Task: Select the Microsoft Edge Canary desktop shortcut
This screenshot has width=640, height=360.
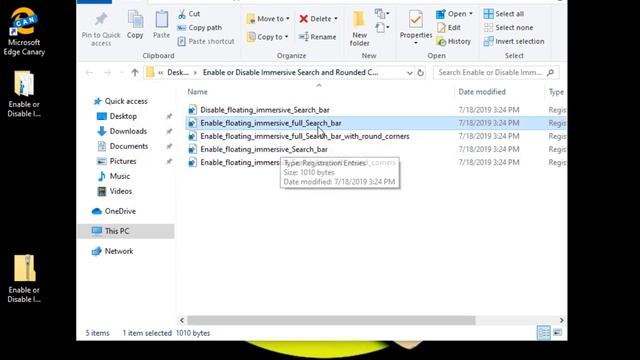Action: pyautogui.click(x=24, y=31)
